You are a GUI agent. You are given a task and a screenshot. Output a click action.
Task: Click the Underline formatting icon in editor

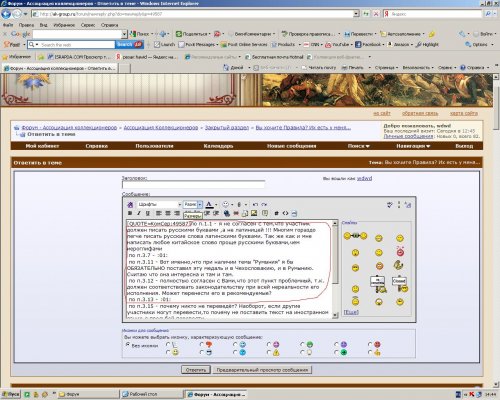click(148, 213)
